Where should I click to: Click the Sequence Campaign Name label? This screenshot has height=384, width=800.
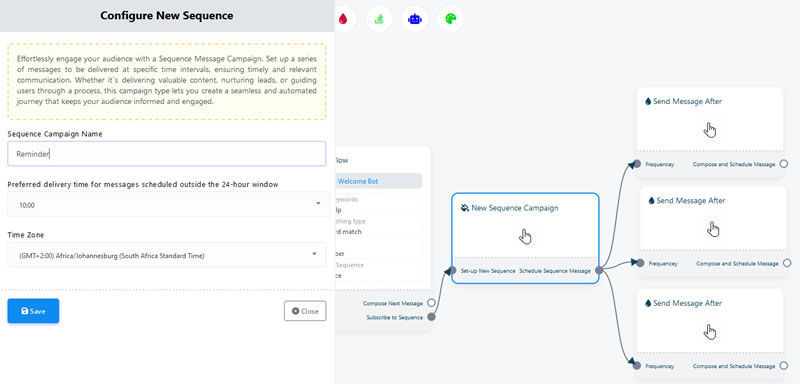point(55,134)
